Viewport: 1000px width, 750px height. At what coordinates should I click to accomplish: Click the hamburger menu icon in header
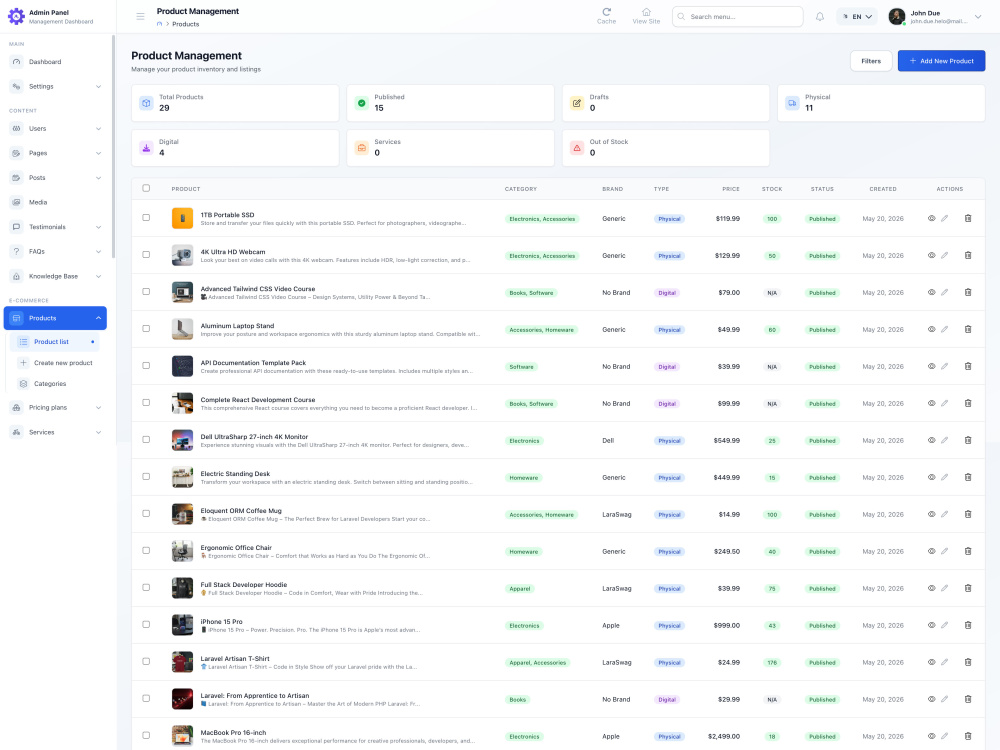(140, 17)
